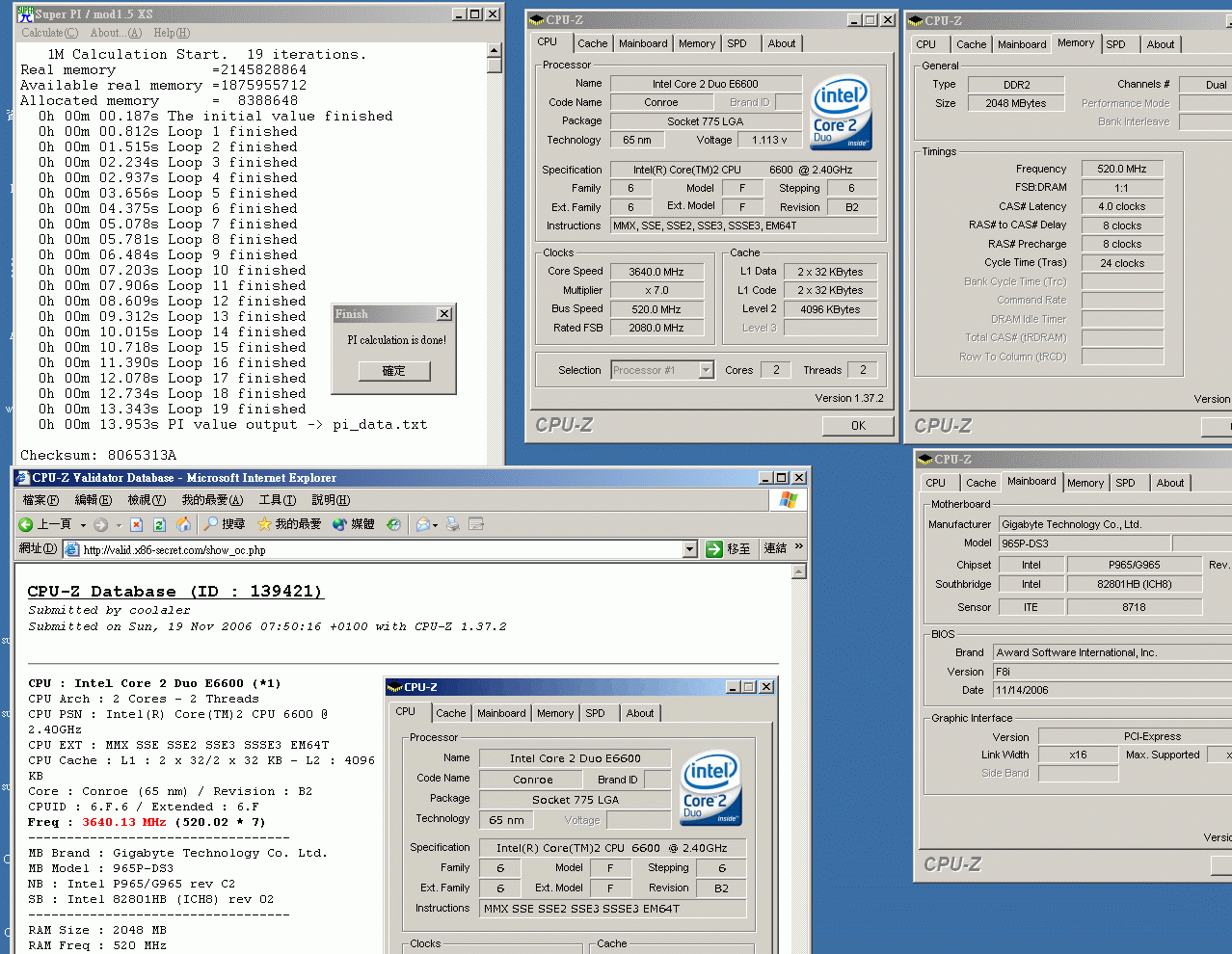
Task: Open the 檢視(V) menu in Internet Explorer
Action: (147, 500)
